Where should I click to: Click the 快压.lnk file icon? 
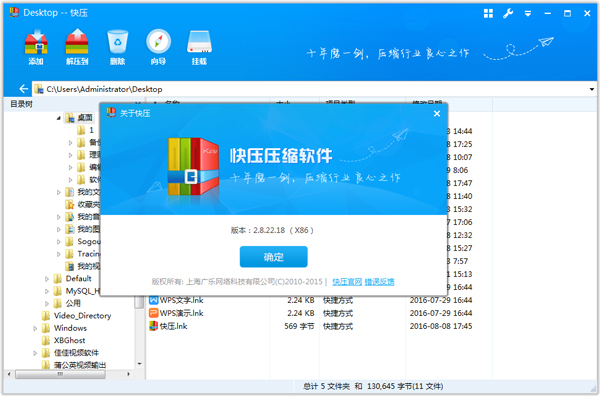[153, 326]
